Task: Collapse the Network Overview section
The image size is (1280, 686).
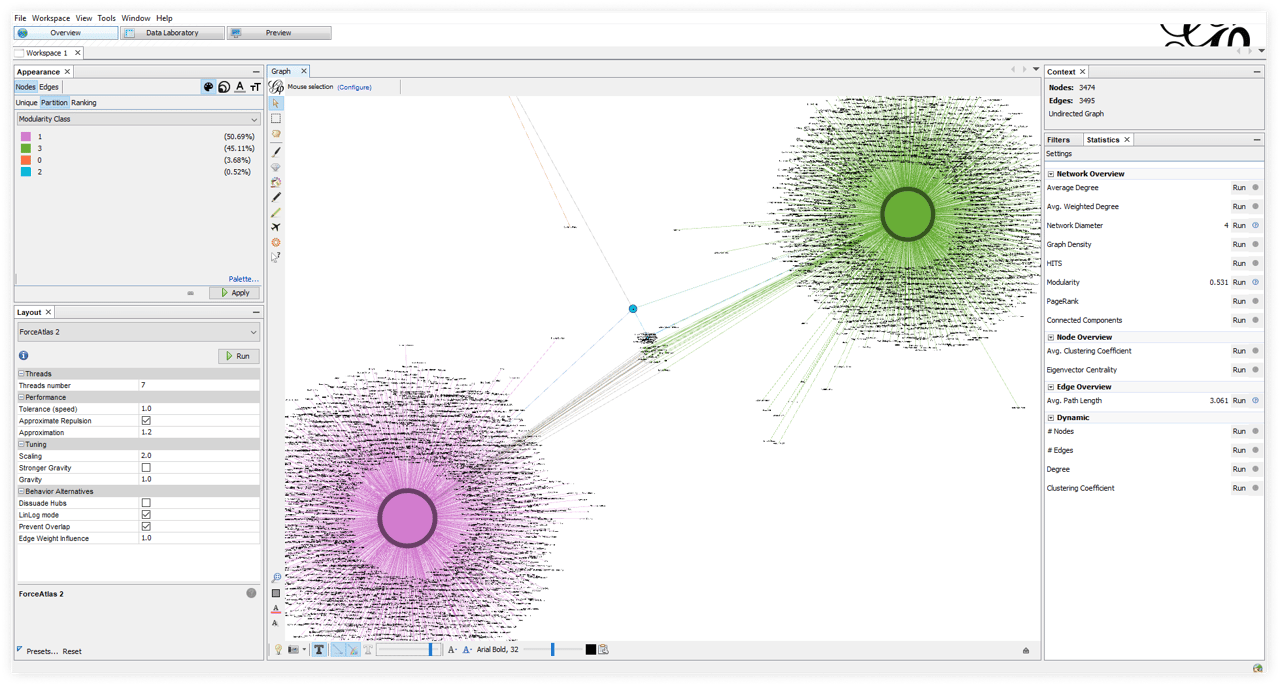Action: click(x=1051, y=174)
